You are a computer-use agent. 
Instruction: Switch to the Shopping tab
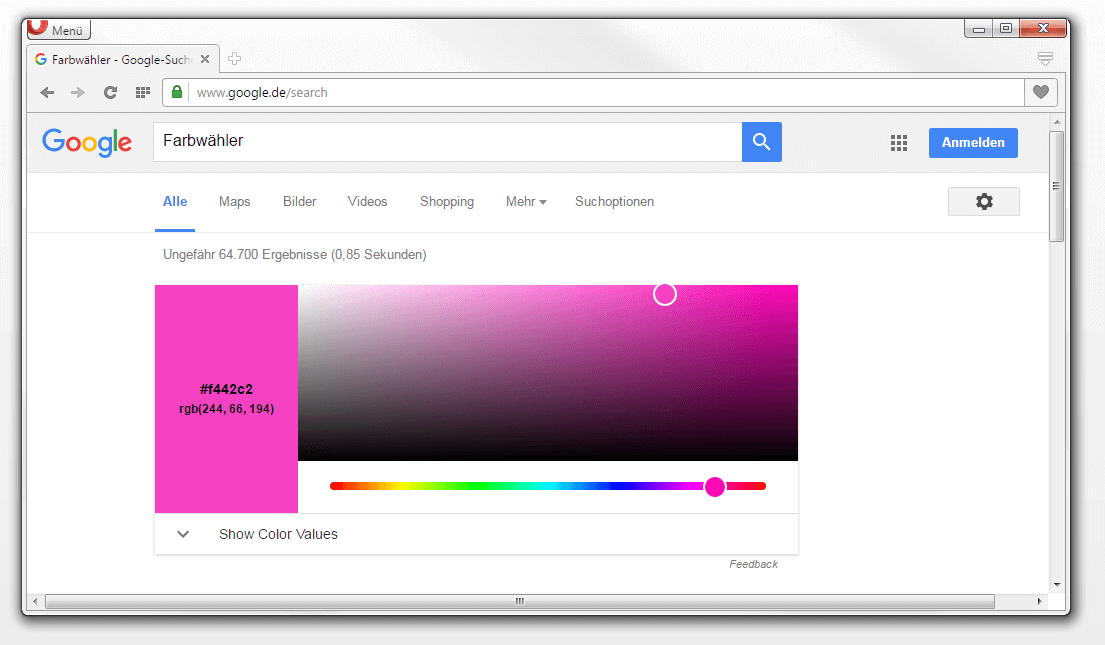[447, 202]
